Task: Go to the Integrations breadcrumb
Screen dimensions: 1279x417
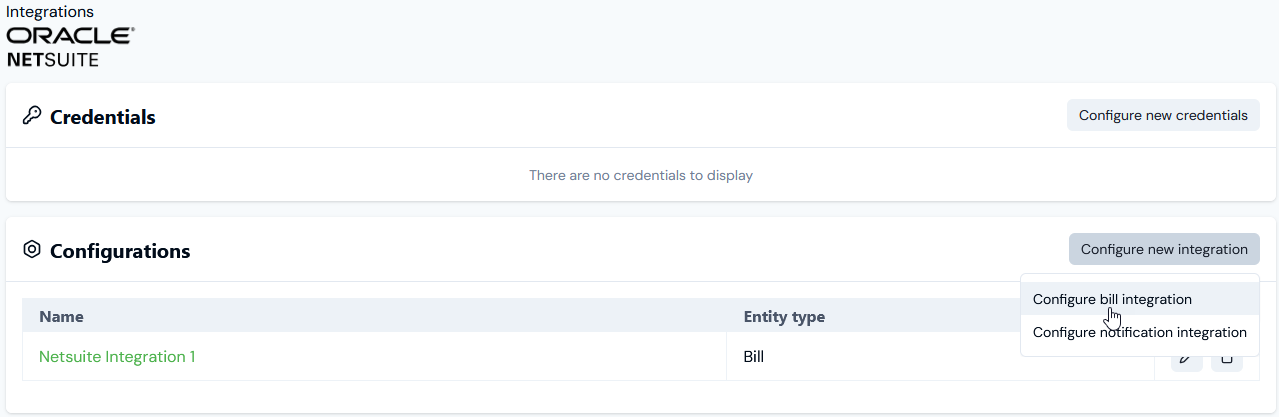Action: pos(50,12)
